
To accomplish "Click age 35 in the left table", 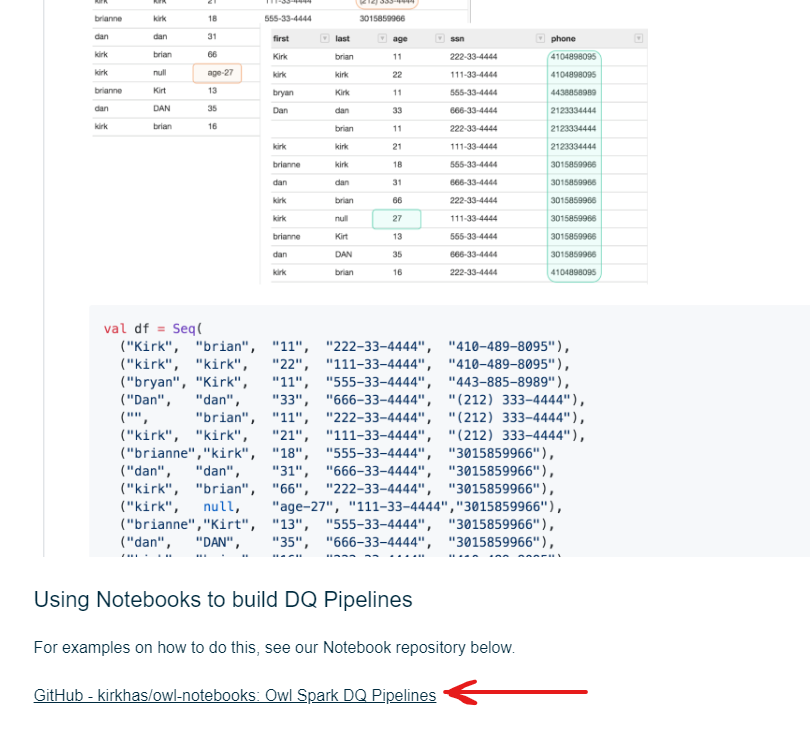I will [212, 109].
